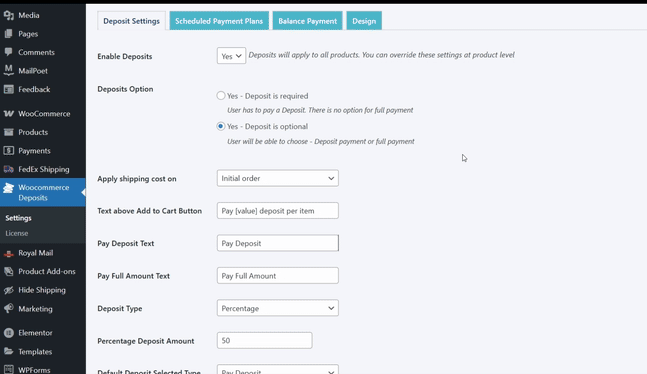The width and height of the screenshot is (647, 374).
Task: Open the Enable Deposits Yes dropdown
Action: point(231,56)
